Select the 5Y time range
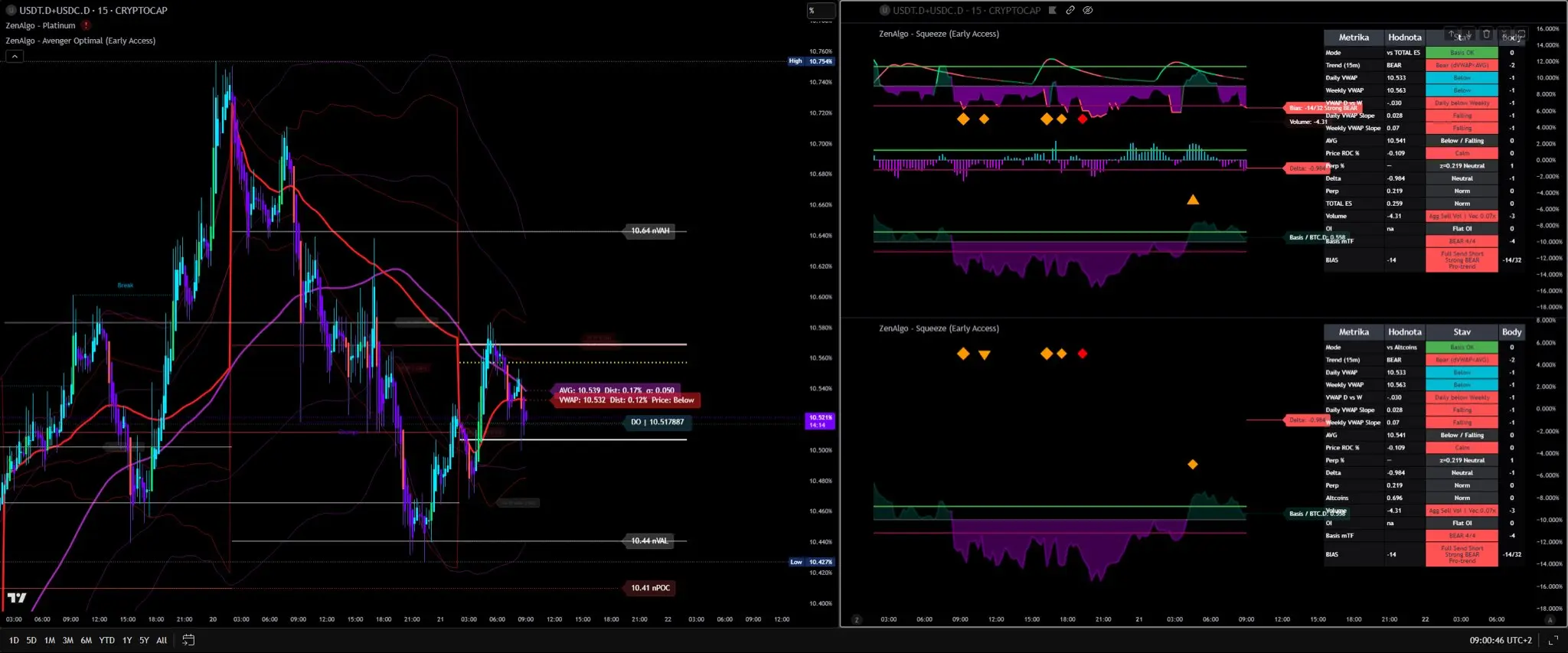 click(x=144, y=640)
